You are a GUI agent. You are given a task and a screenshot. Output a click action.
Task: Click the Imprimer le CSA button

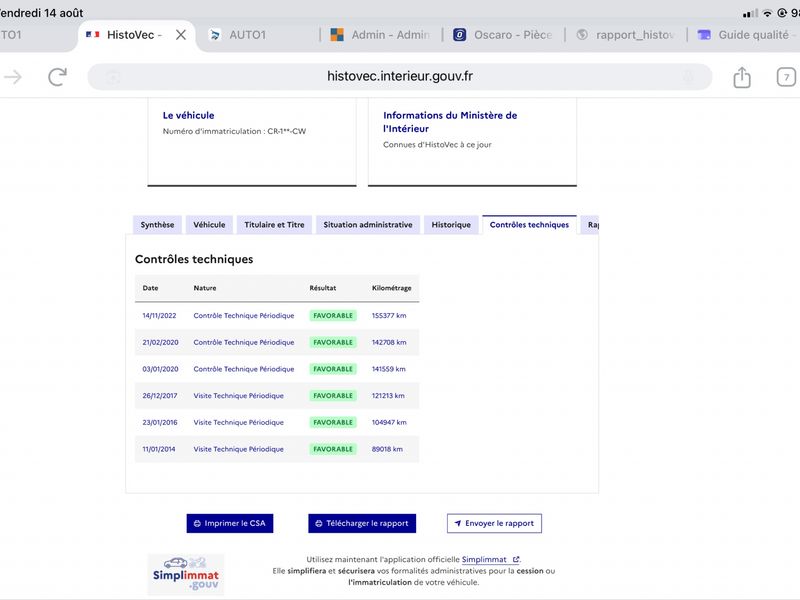[x=230, y=523]
